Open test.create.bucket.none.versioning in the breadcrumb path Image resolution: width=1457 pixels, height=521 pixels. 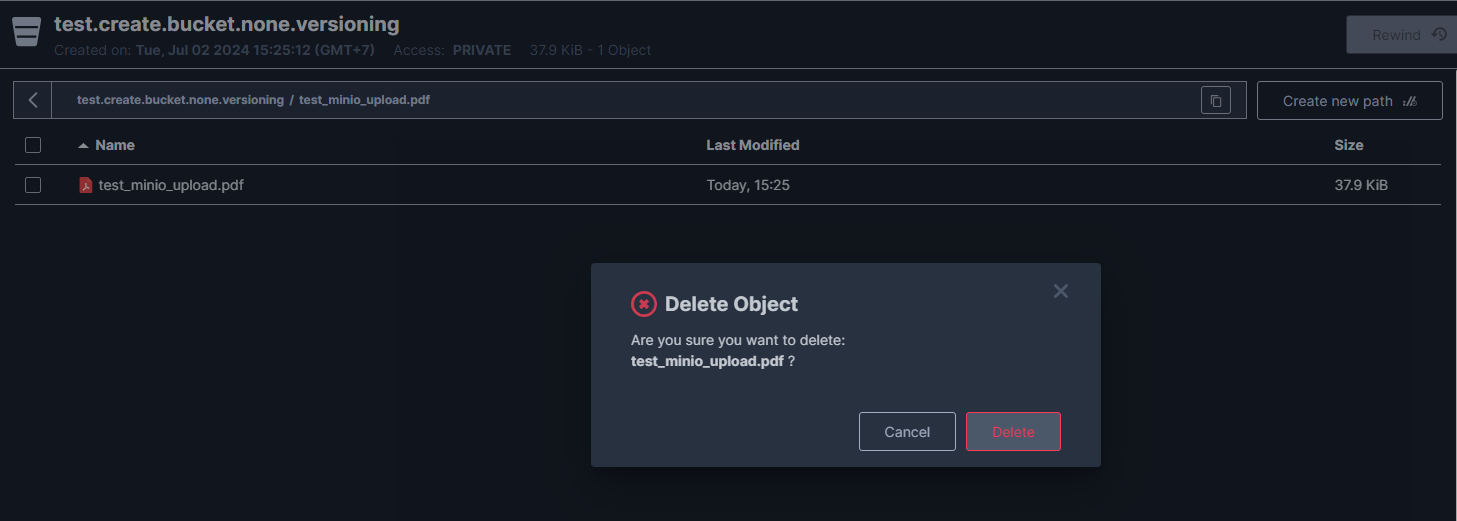tap(180, 100)
